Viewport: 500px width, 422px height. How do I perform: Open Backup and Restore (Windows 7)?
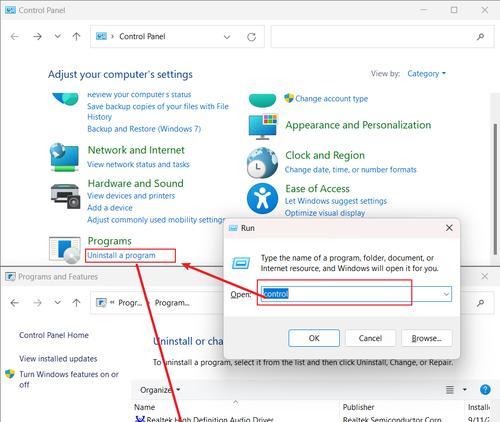(x=144, y=129)
